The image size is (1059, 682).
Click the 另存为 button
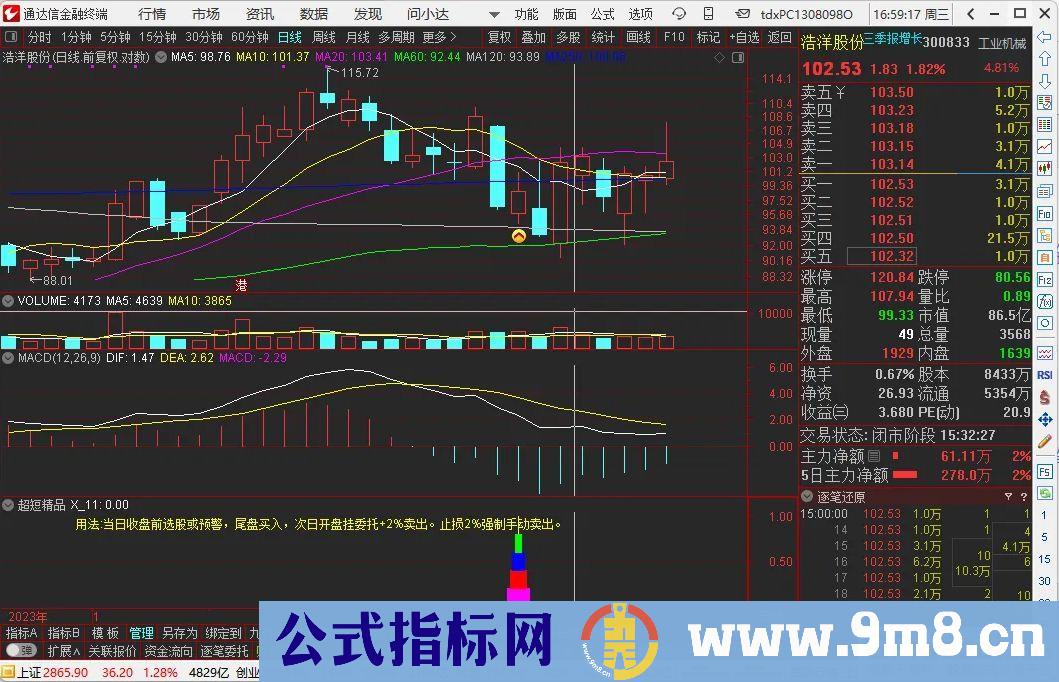(x=180, y=633)
